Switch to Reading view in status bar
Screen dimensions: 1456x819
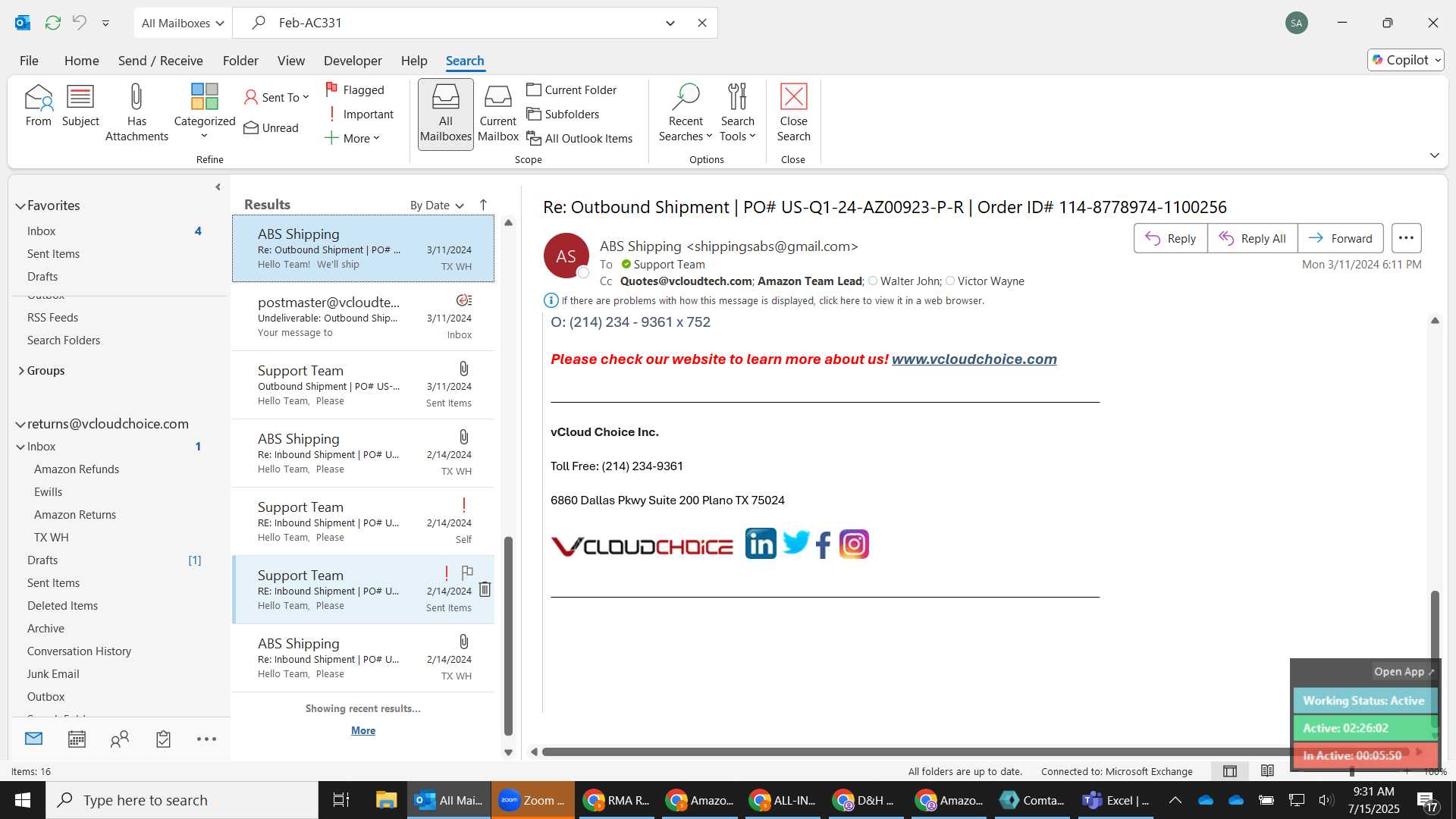point(1267,771)
